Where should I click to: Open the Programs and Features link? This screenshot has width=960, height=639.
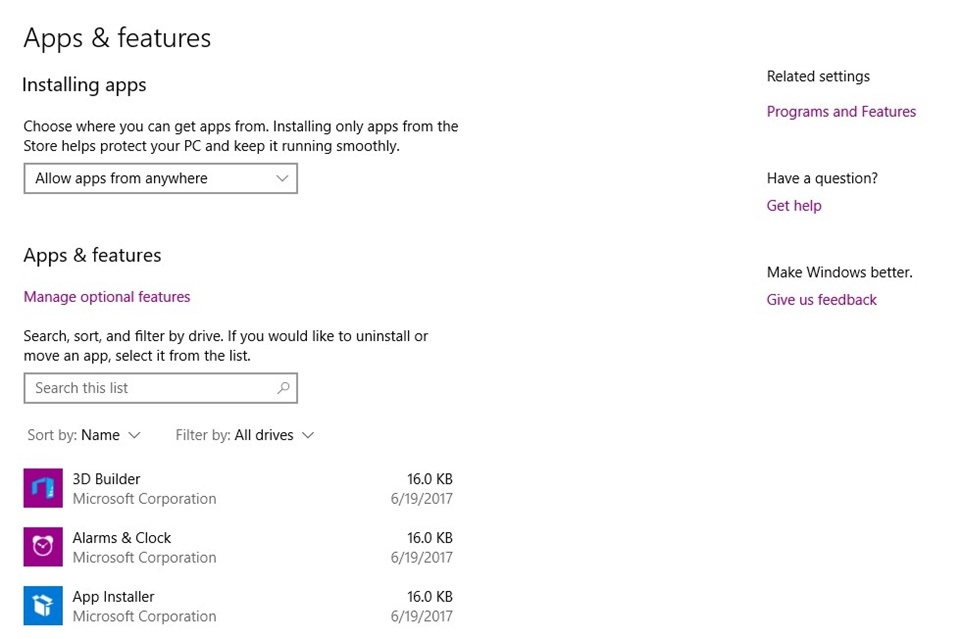click(841, 112)
